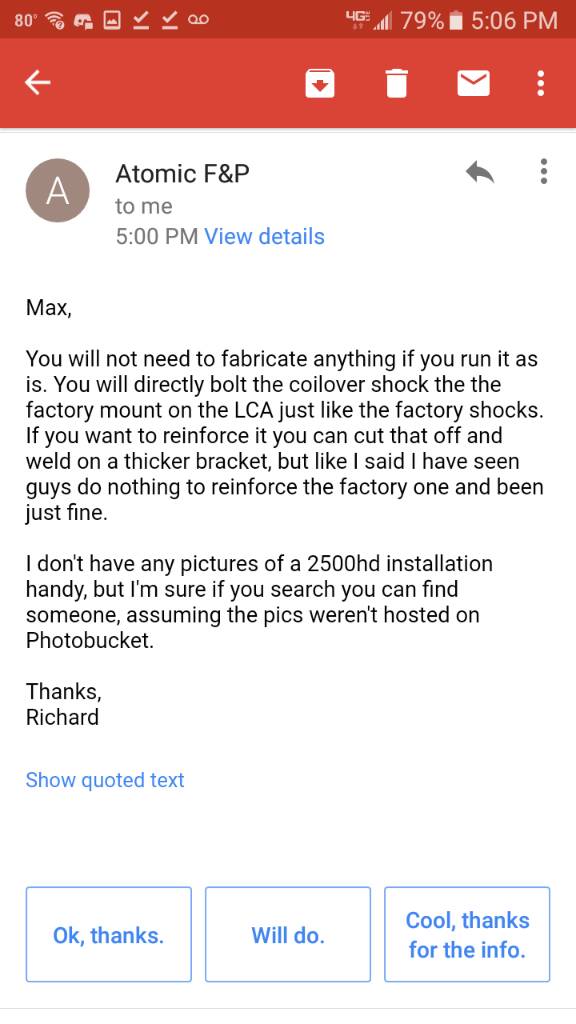Delete the email using trash icon

click(396, 83)
